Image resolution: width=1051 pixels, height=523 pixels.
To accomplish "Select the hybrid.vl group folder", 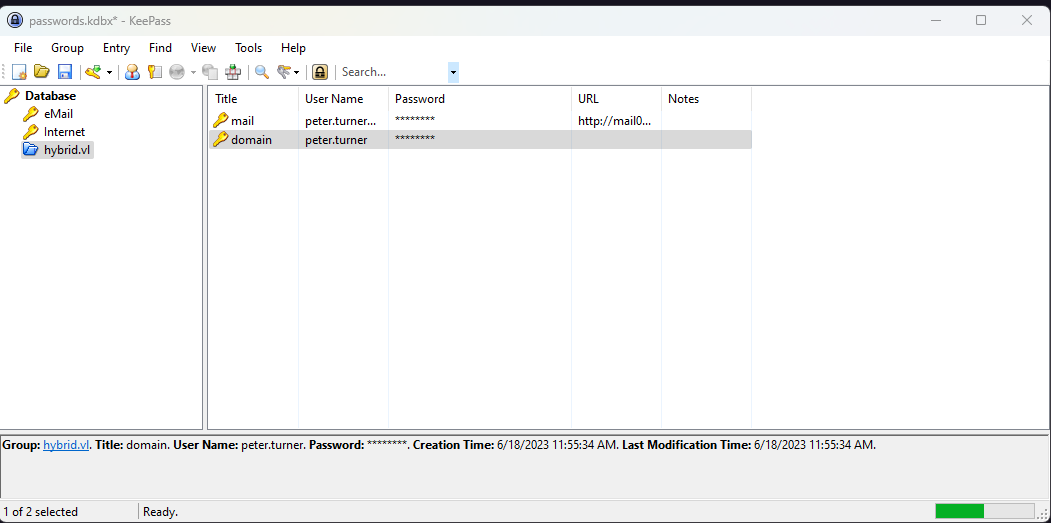I will click(x=66, y=150).
